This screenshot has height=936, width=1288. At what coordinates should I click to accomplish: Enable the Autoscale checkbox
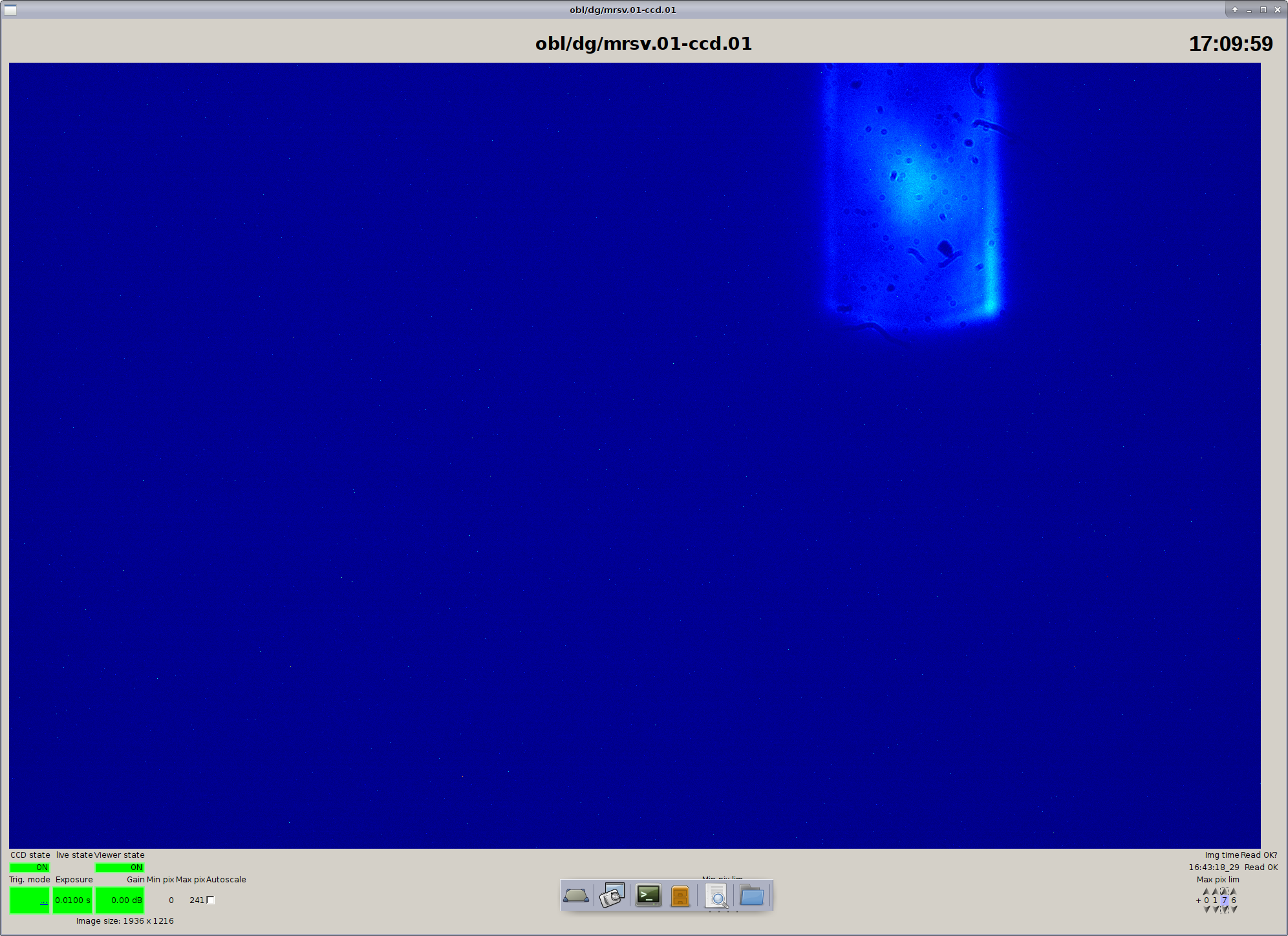[210, 900]
